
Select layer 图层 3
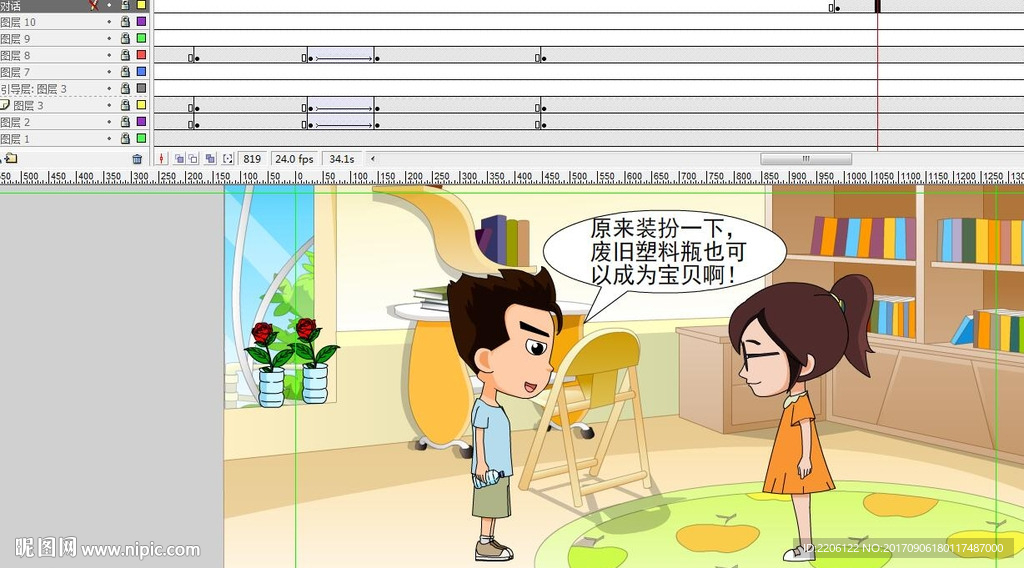pos(28,106)
